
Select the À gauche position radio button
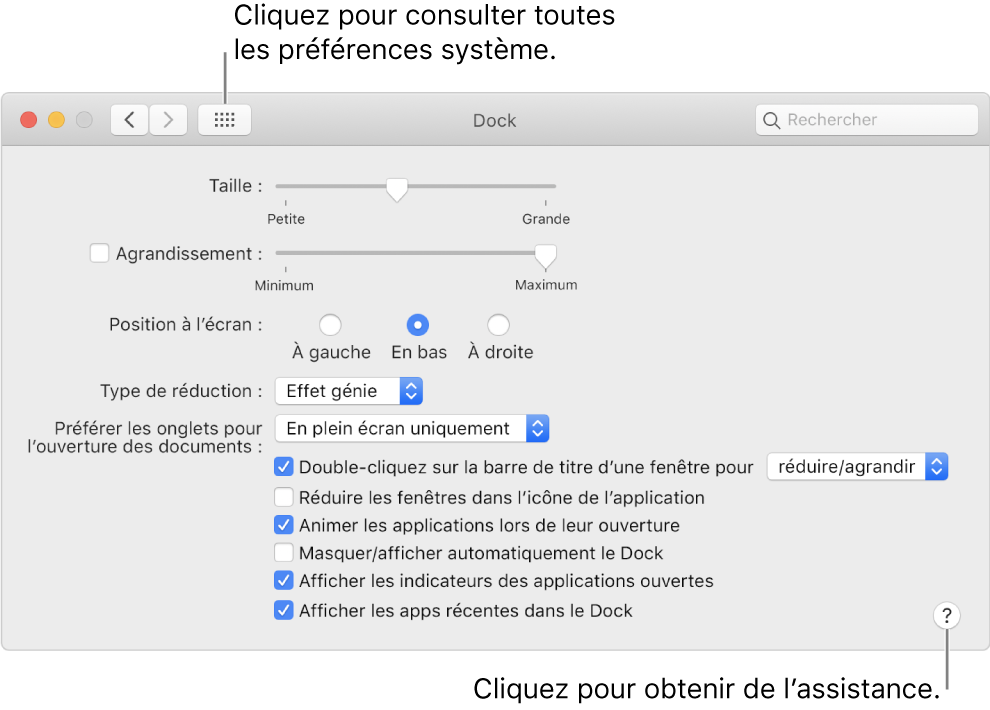tap(330, 325)
